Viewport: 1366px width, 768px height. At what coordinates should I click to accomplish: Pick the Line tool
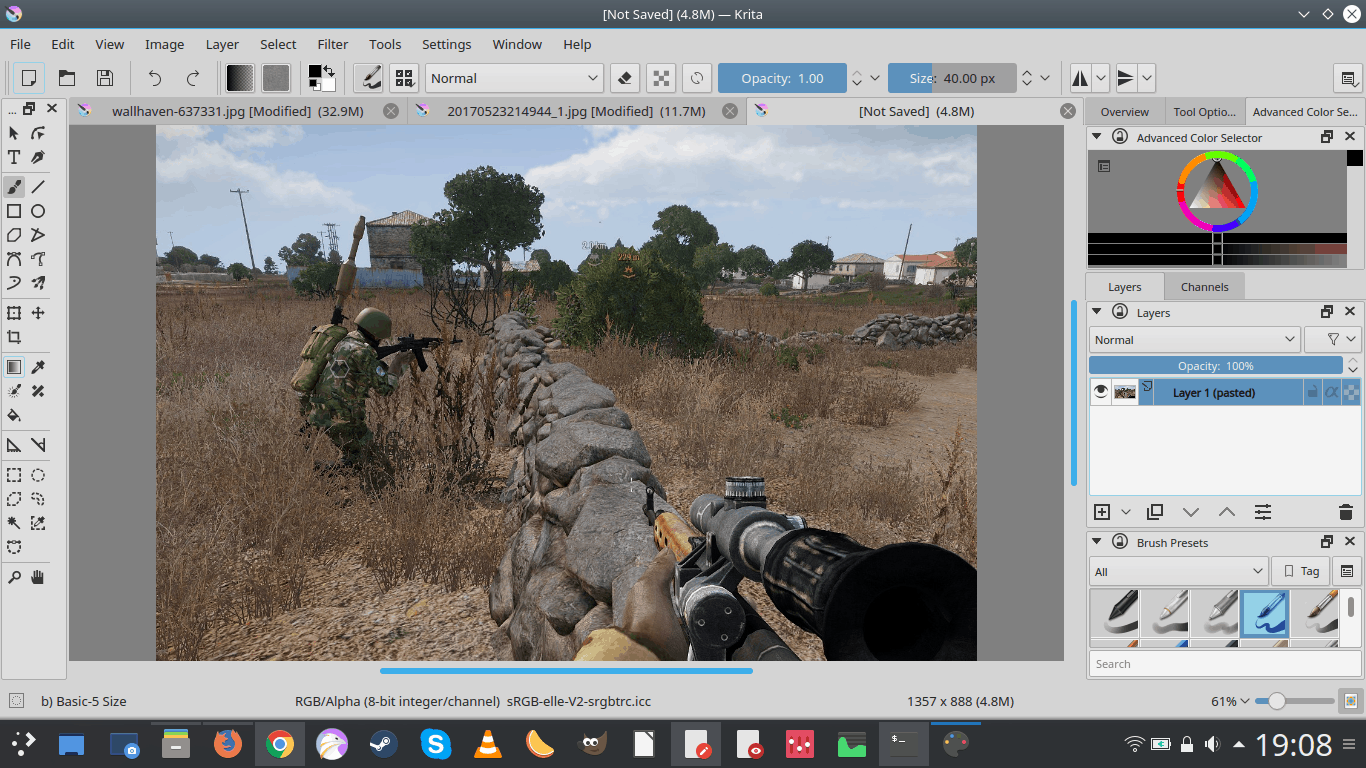click(38, 187)
